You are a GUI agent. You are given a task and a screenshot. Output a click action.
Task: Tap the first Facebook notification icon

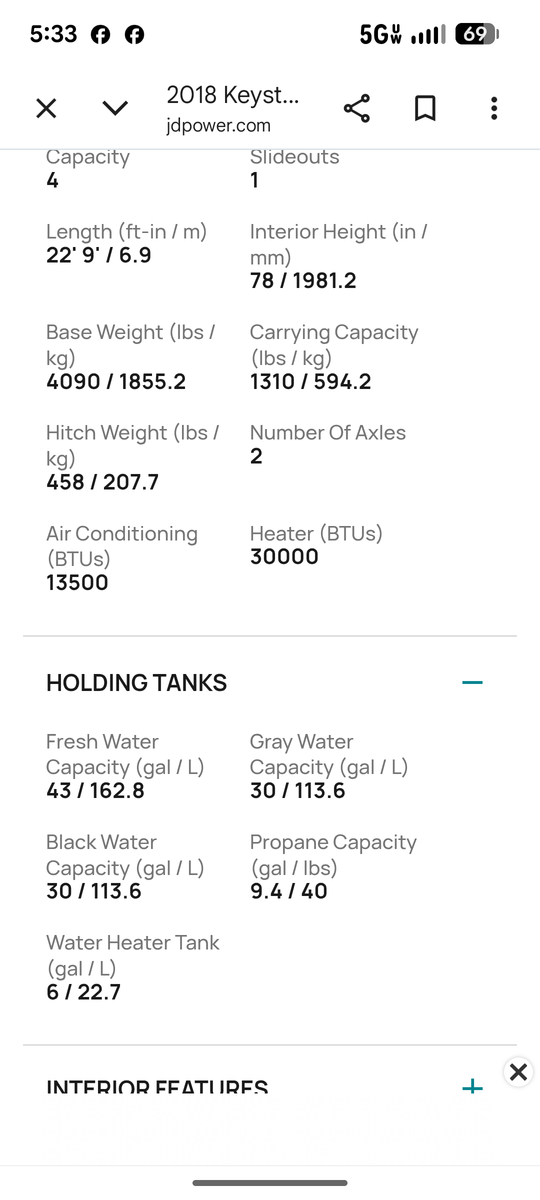(100, 34)
